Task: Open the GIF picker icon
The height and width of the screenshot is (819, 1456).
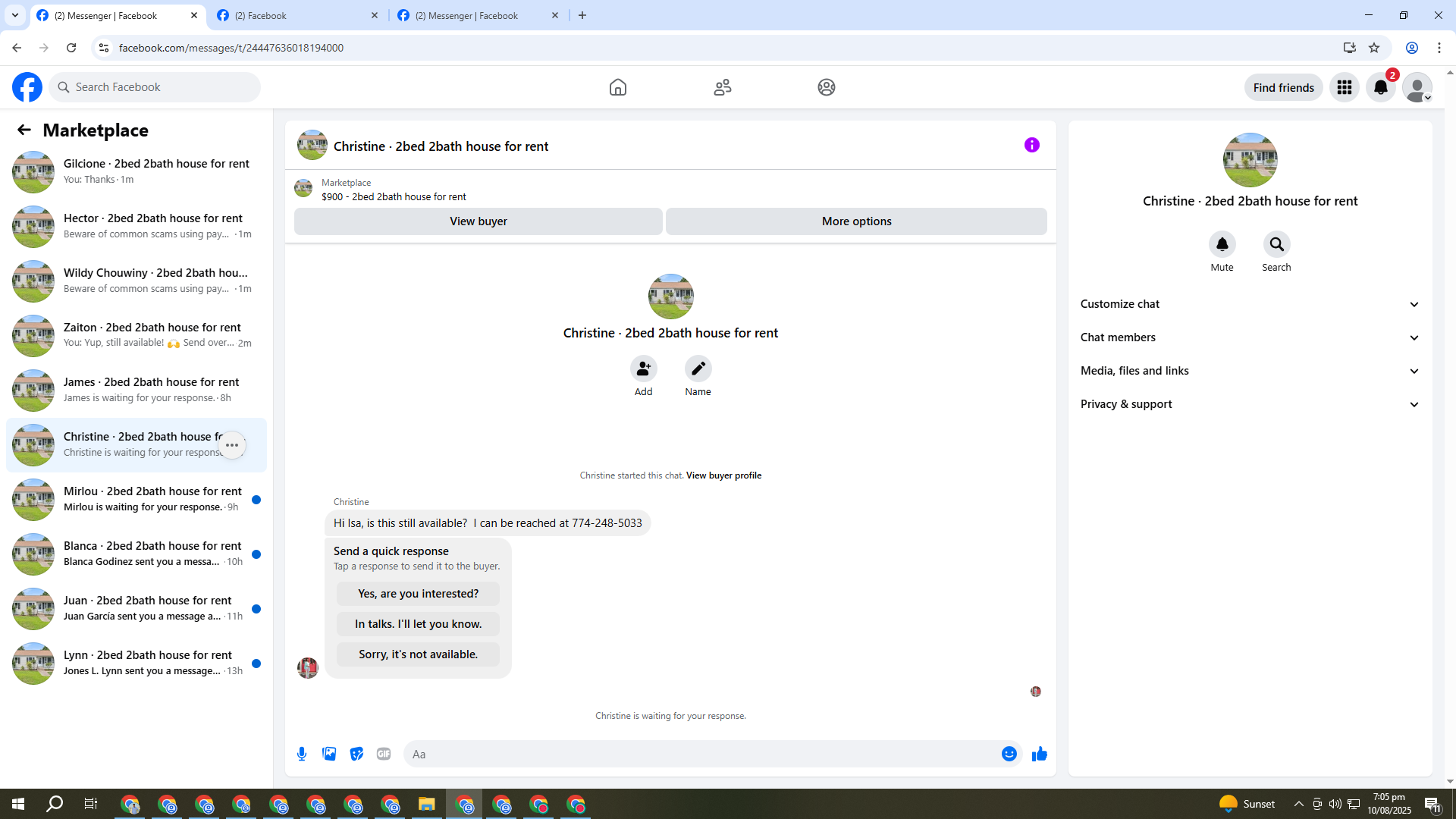Action: (384, 754)
